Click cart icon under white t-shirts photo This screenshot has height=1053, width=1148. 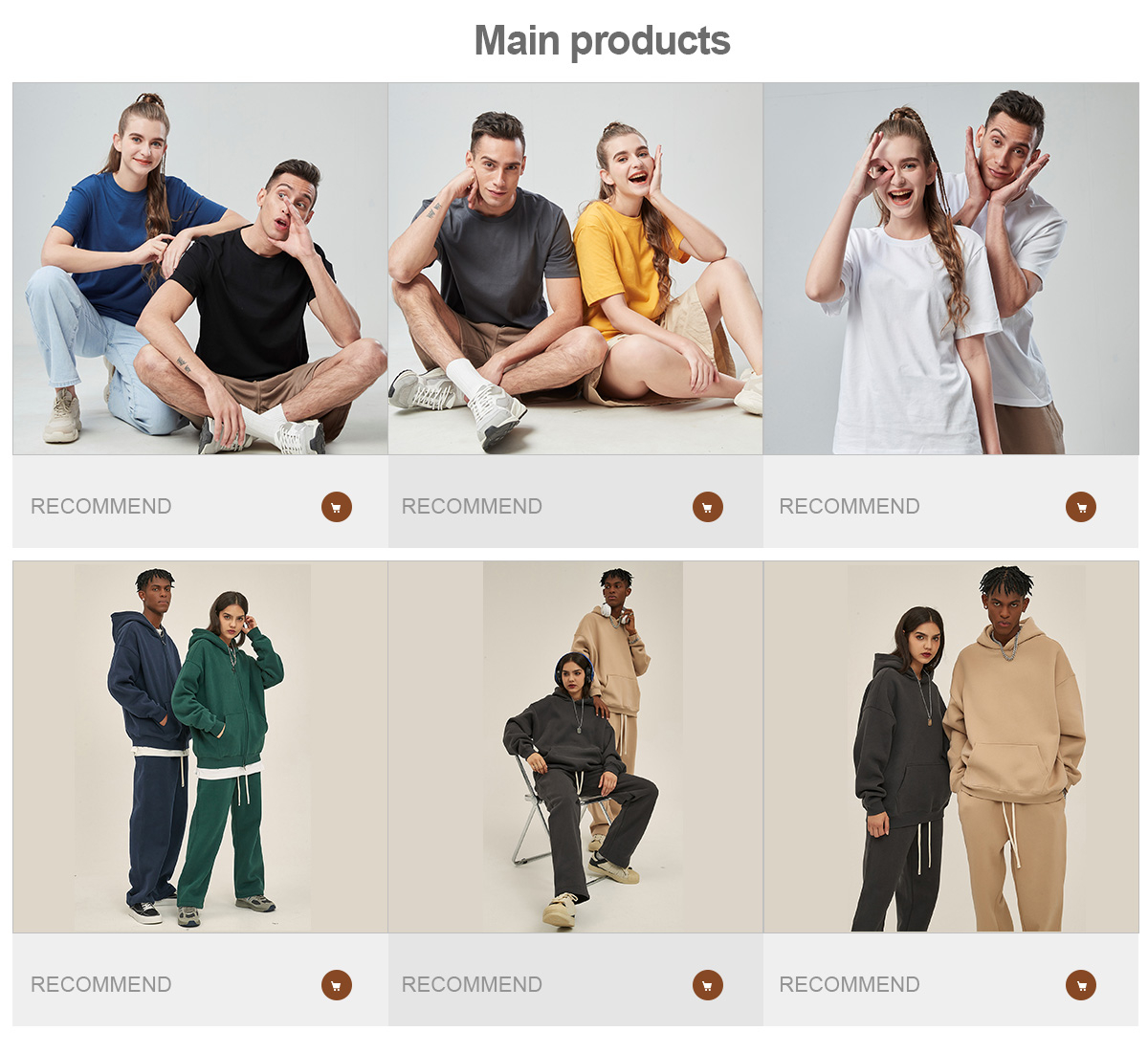click(1081, 507)
